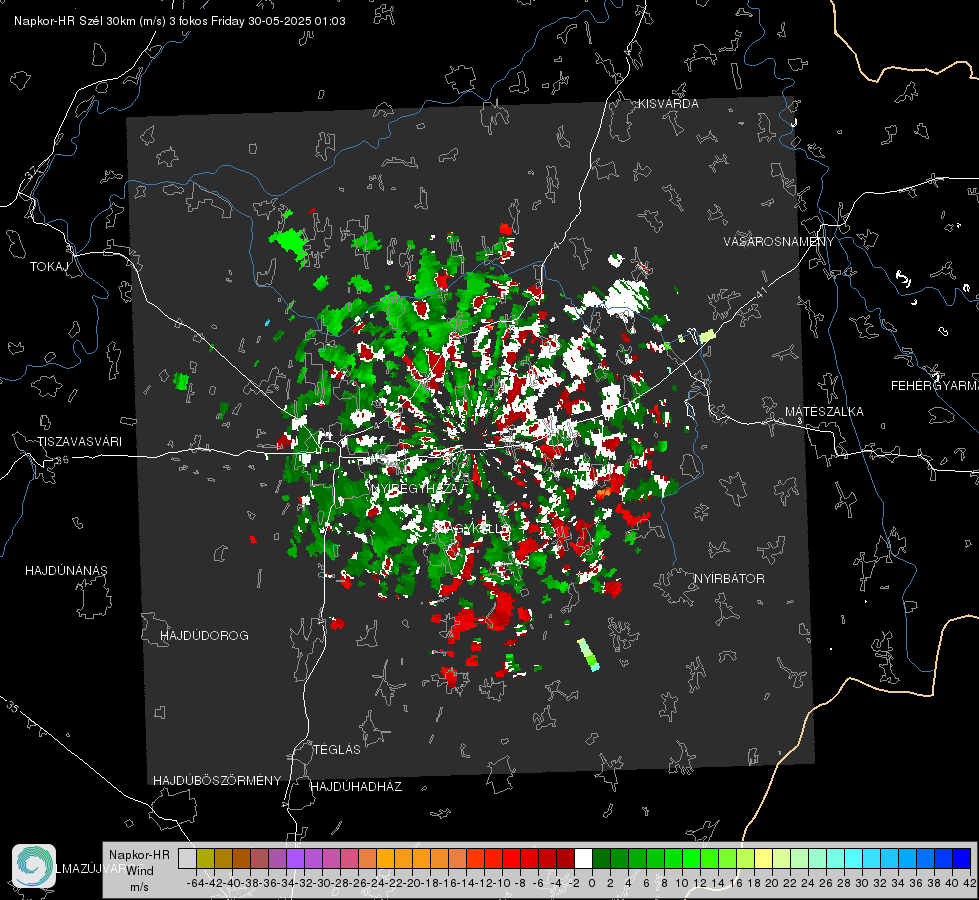Click the road number 36 marker

(x=62, y=460)
